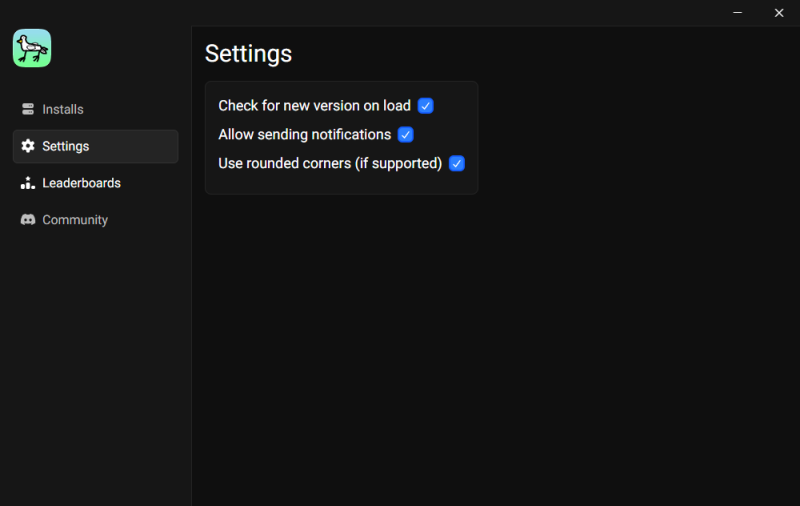The image size is (800, 506).
Task: Minimize the application window
Action: click(737, 13)
